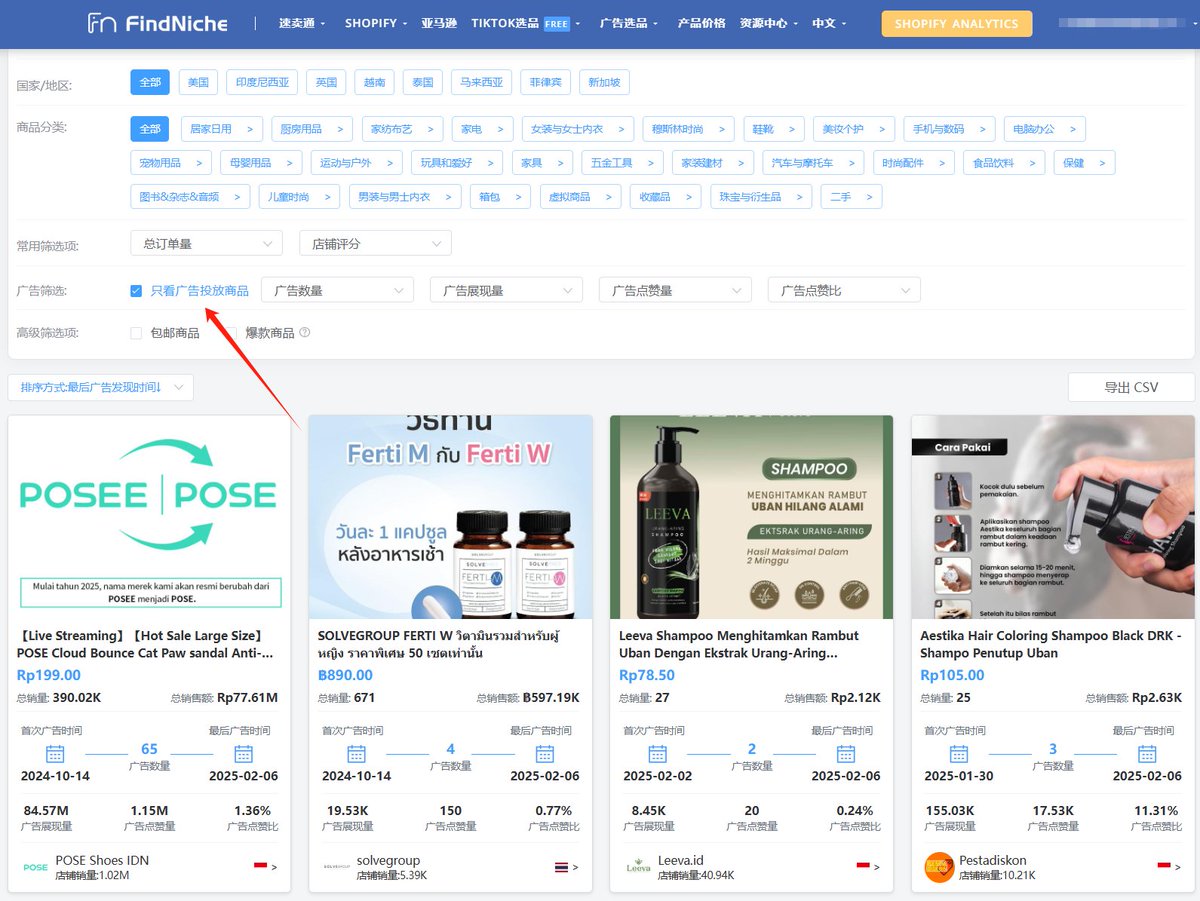Open the POSEE POSE product image
1200x901 pixels.
click(x=149, y=517)
